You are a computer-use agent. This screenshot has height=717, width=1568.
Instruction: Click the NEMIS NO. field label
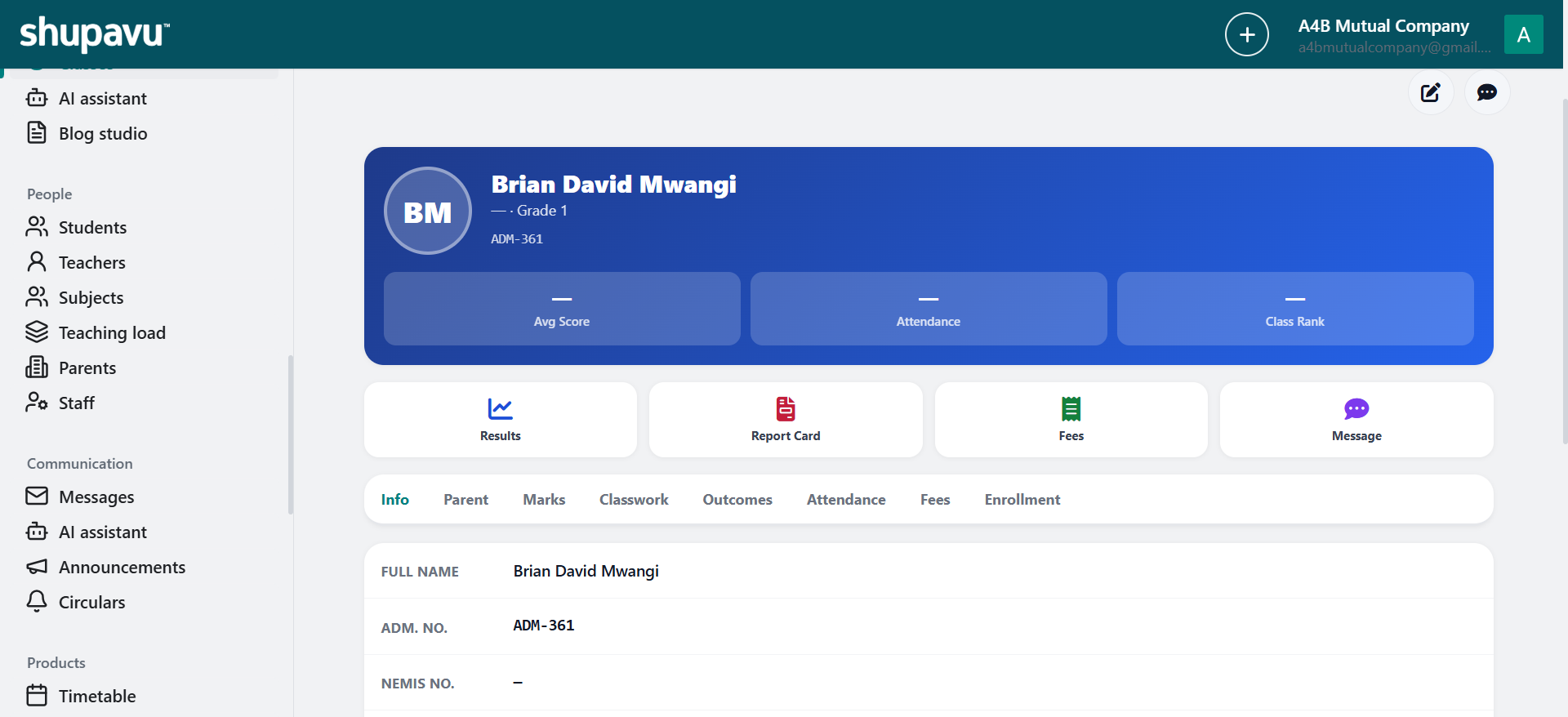click(418, 684)
